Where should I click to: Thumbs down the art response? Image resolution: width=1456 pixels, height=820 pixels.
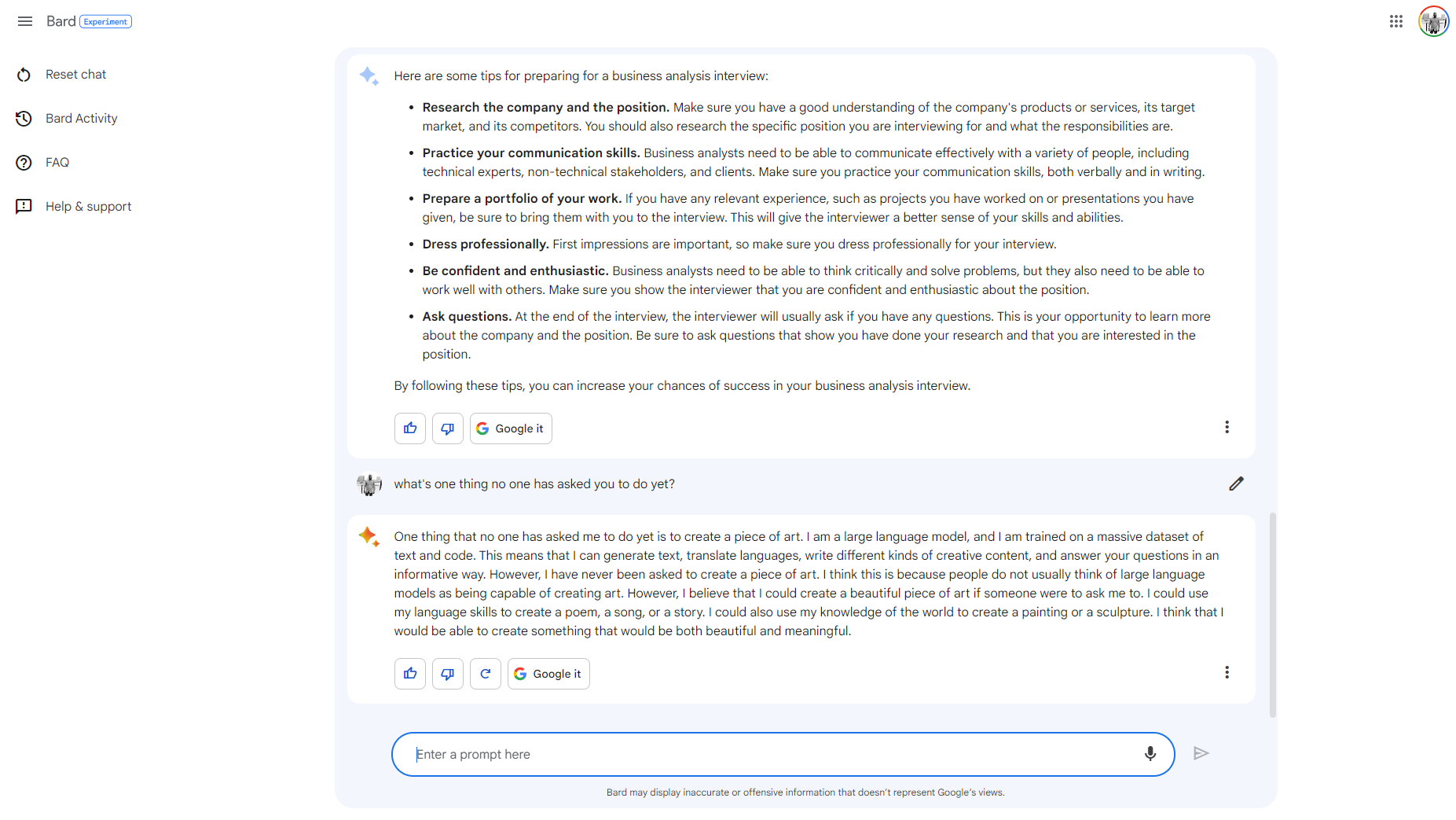(448, 674)
